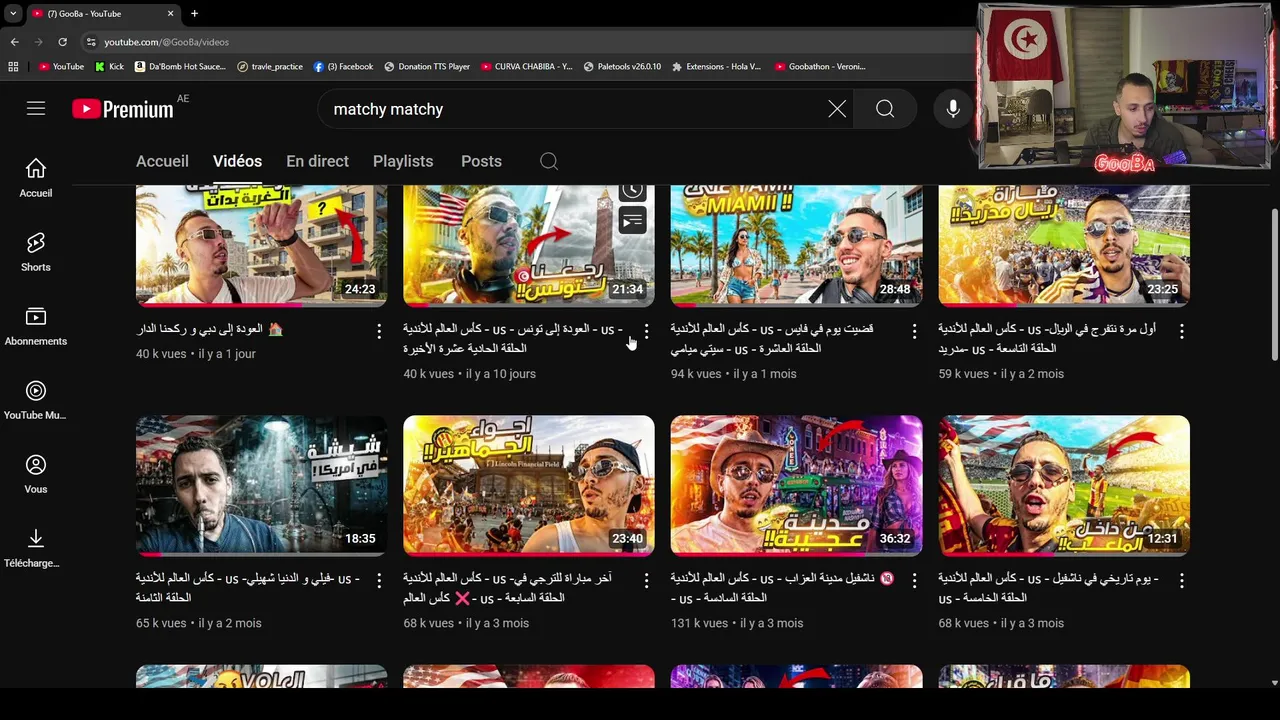
Task: Play the 28:48 Miami video thumbnail
Action: tap(796, 245)
